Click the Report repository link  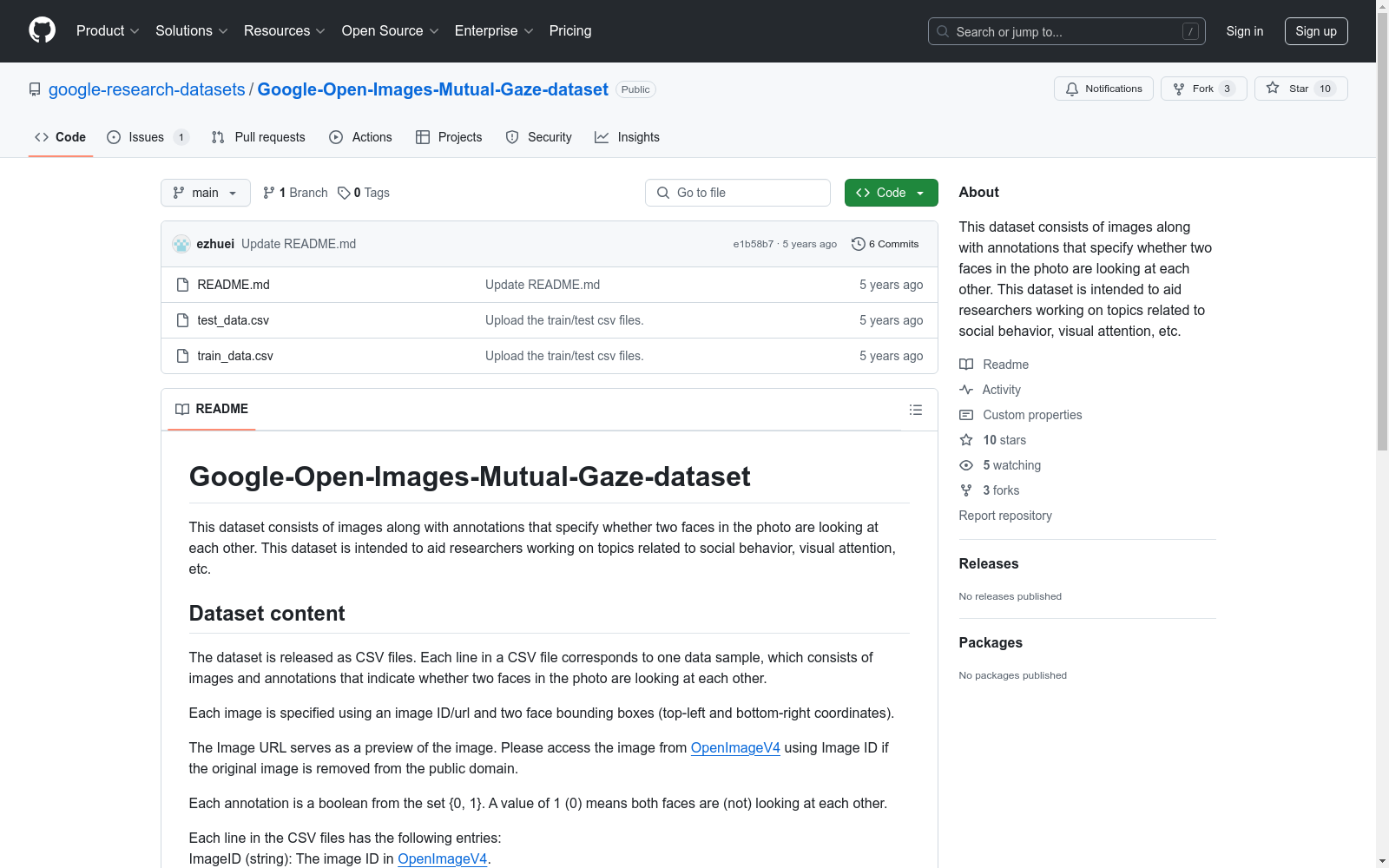(x=1005, y=516)
